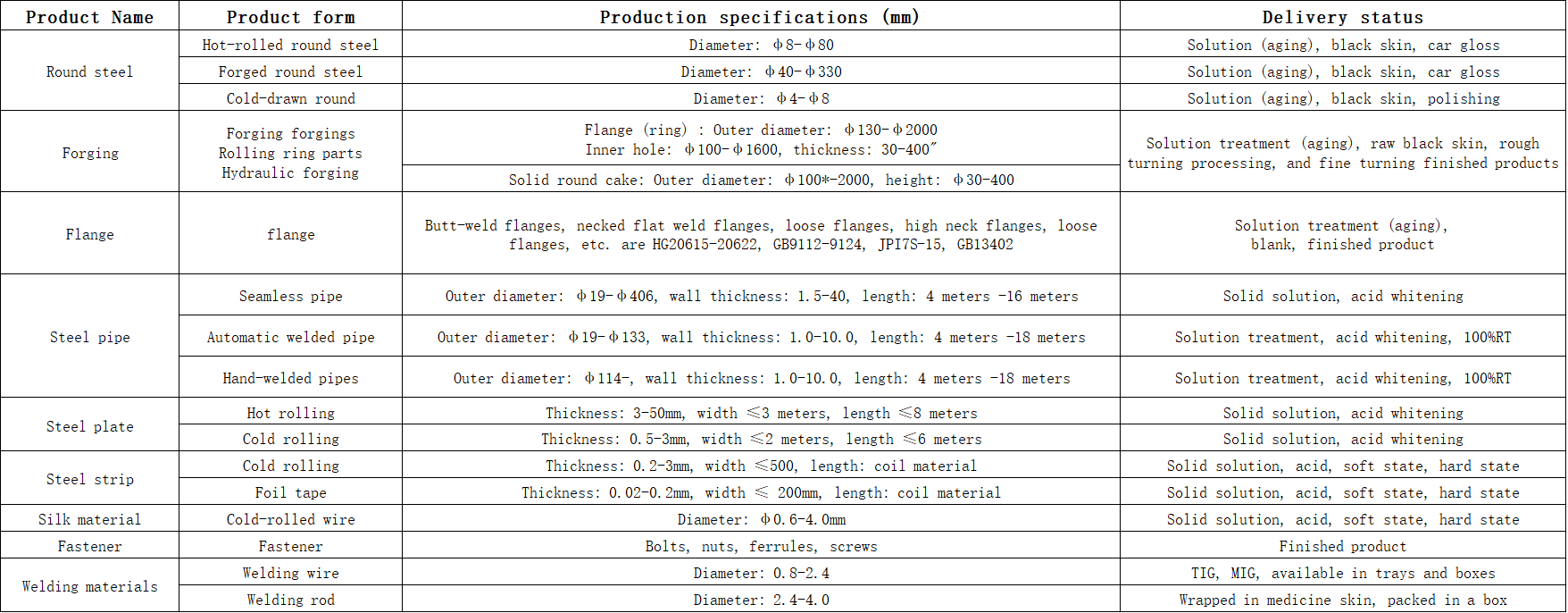
Task: Select the Bolts, nuts, ferrules, screws cell
Action: pos(761,546)
